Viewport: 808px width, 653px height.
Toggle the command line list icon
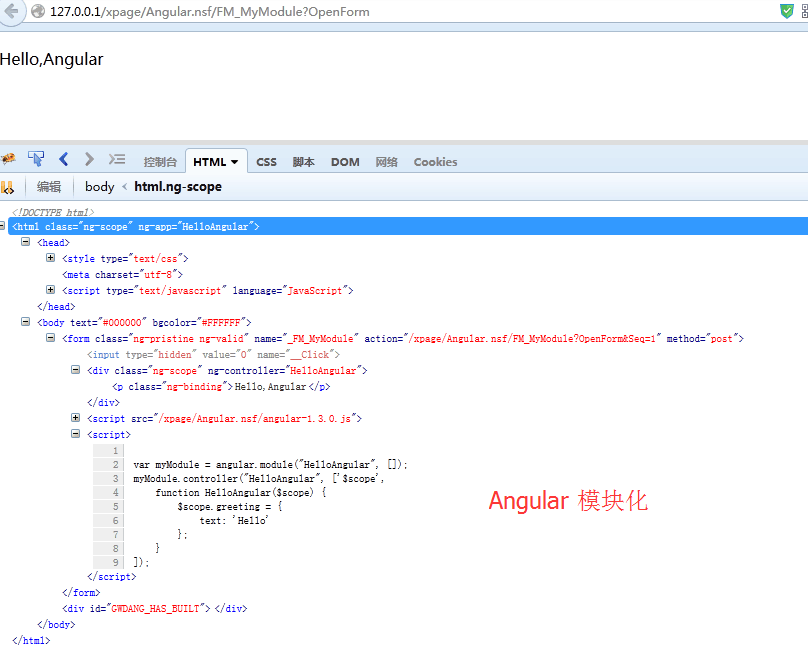[117, 159]
